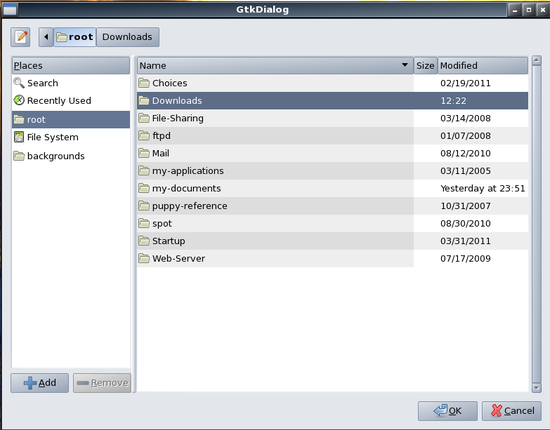550x430 pixels.
Task: Click the puppy-reference folder icon
Action: [144, 206]
